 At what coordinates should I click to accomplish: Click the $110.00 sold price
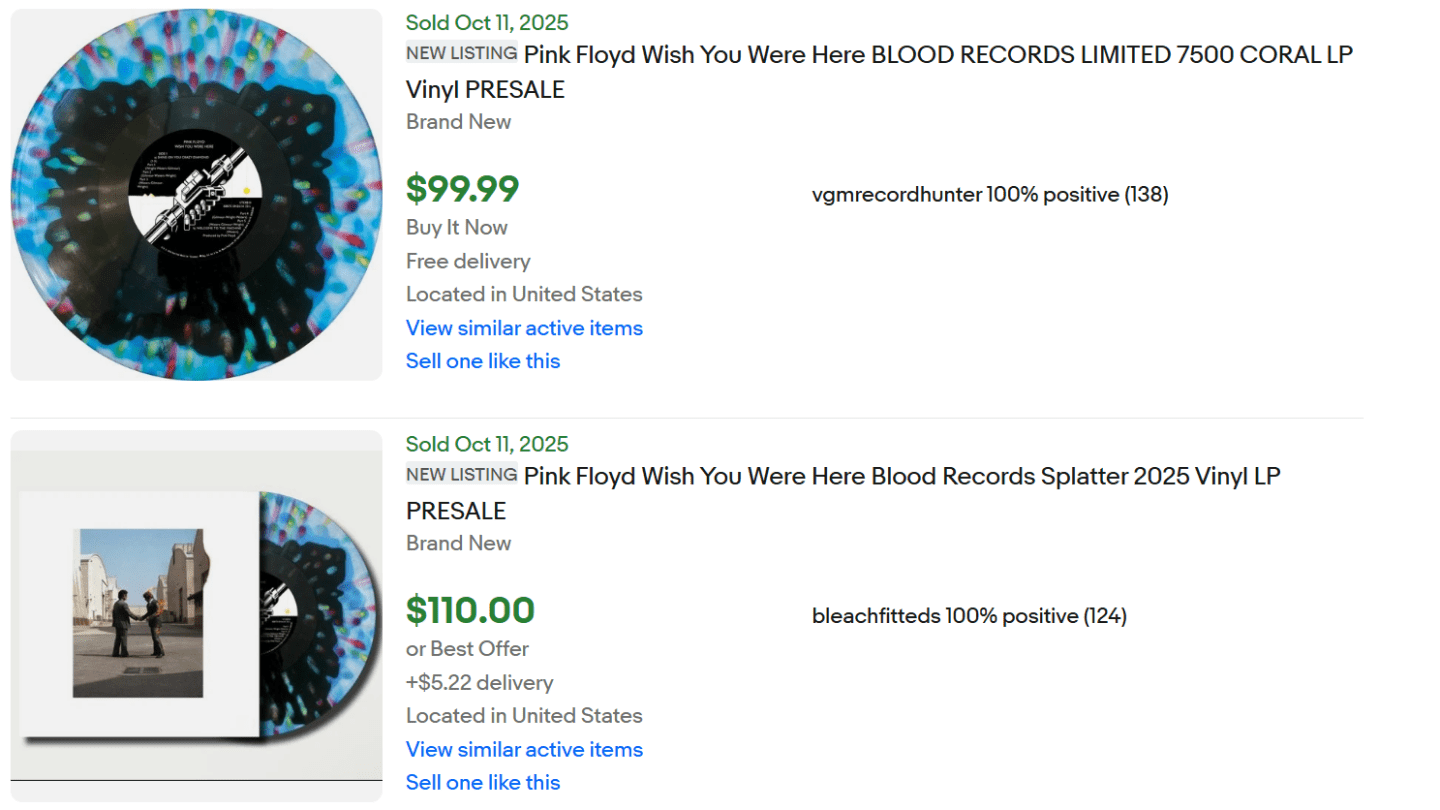pos(470,610)
